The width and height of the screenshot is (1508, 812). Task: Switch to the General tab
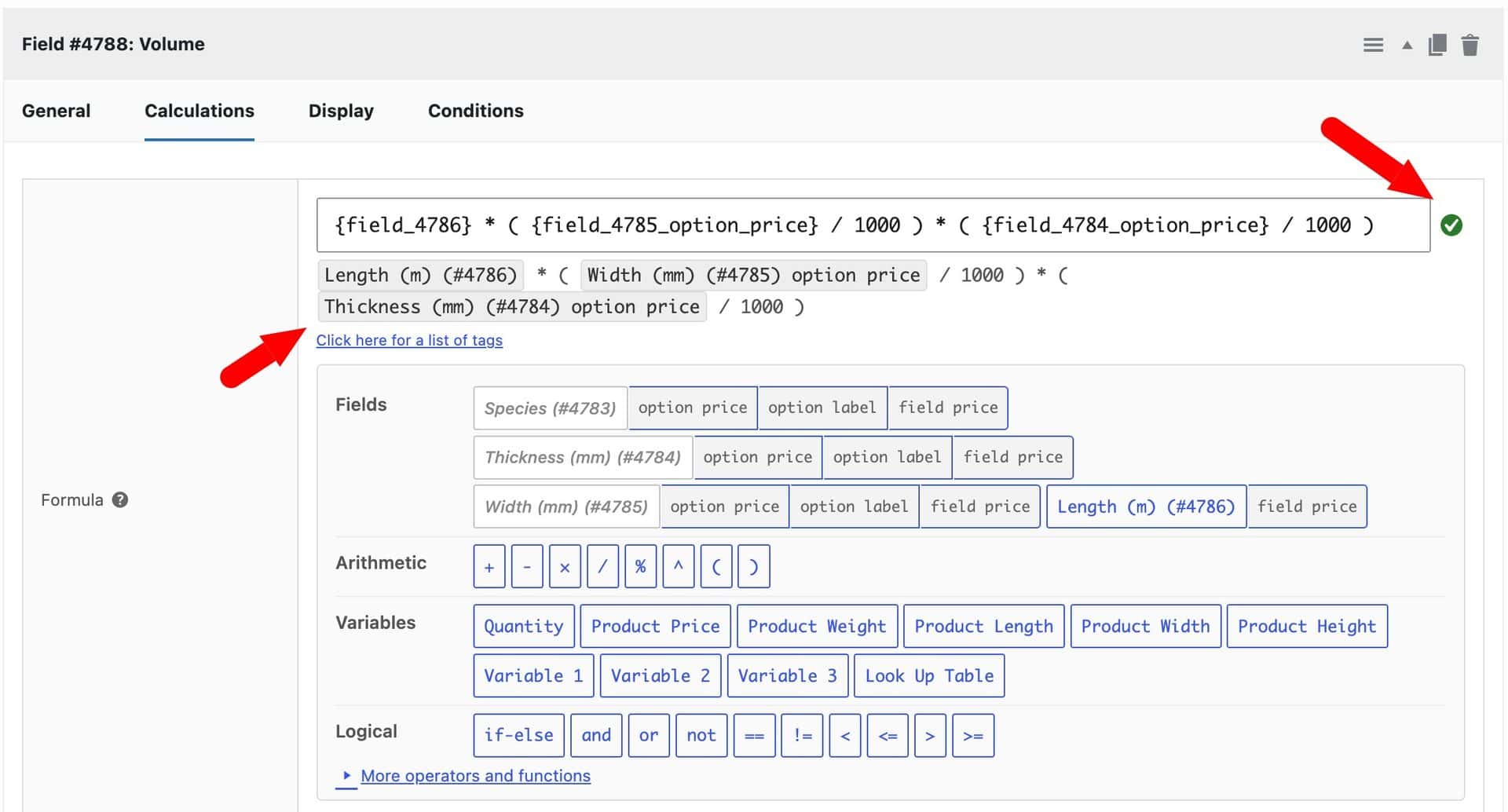click(56, 111)
